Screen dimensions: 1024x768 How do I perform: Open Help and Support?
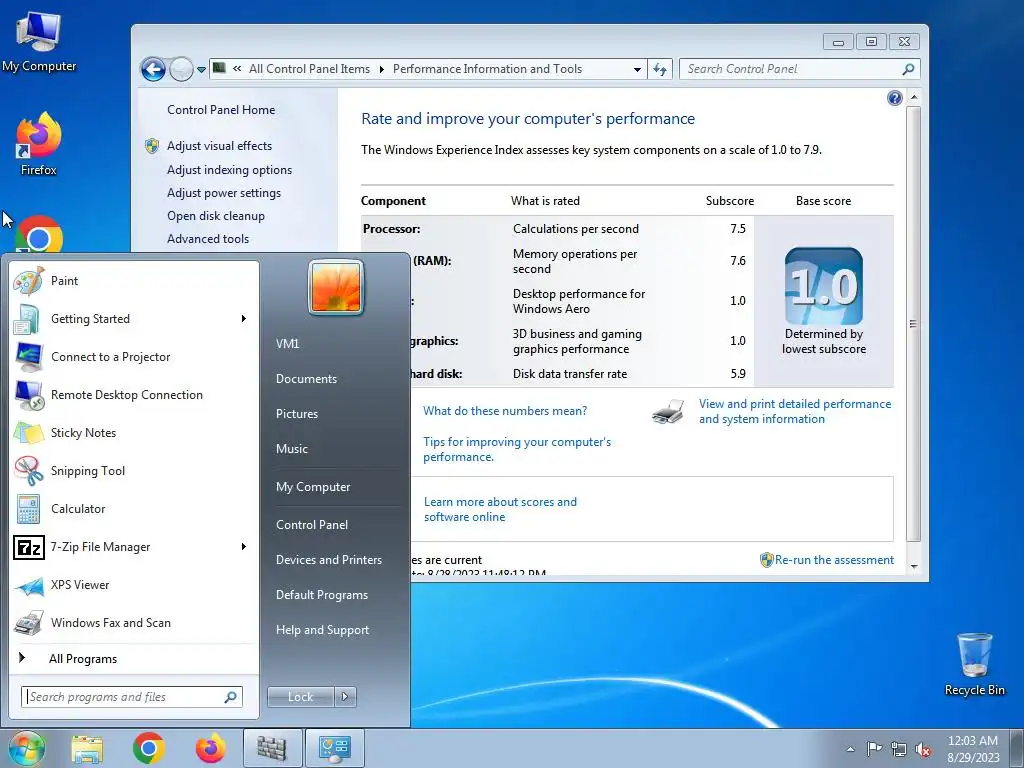[322, 630]
